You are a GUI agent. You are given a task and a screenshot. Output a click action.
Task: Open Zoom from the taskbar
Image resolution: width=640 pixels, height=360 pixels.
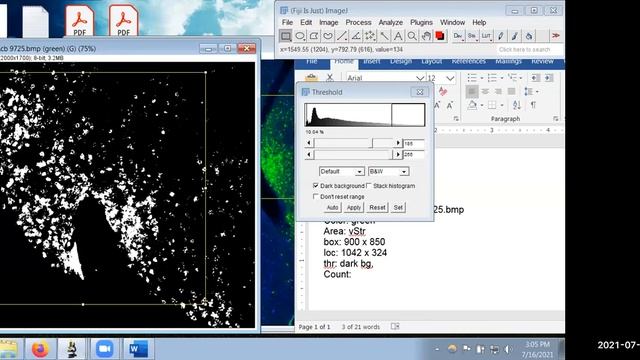pos(104,349)
